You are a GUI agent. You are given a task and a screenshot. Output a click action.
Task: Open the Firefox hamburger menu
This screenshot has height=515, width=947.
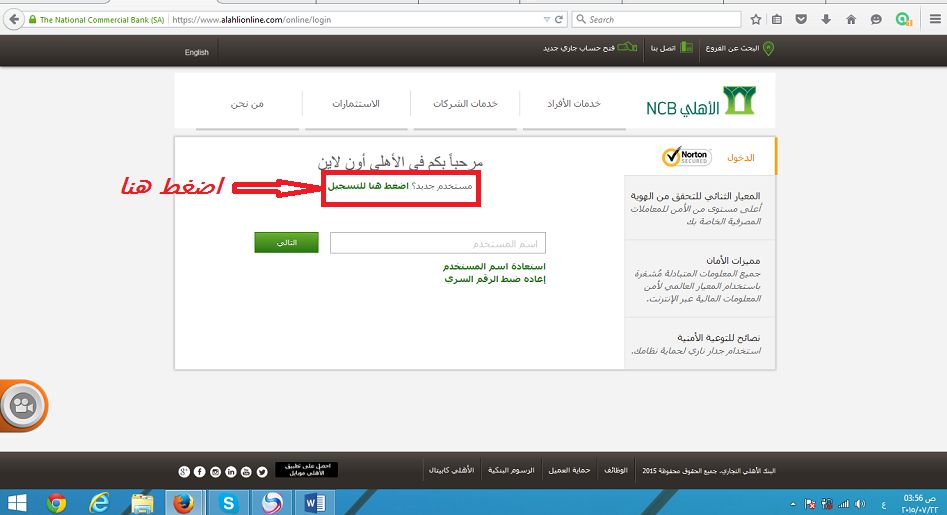point(930,19)
